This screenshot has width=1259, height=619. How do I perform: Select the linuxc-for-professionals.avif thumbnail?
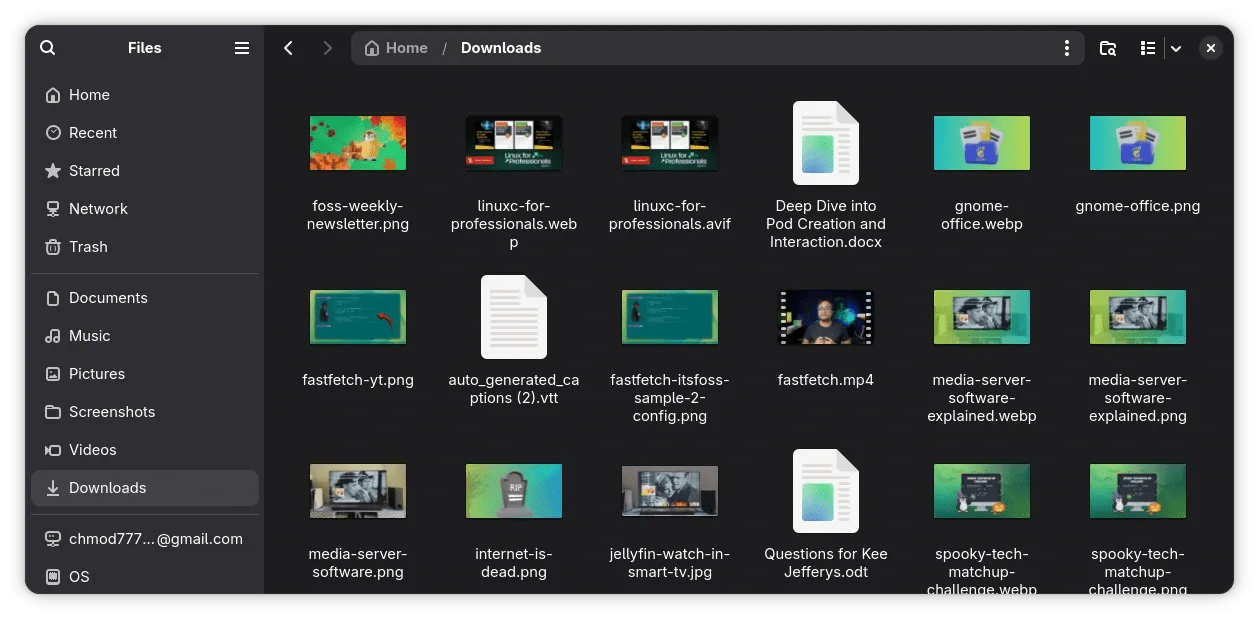670,143
